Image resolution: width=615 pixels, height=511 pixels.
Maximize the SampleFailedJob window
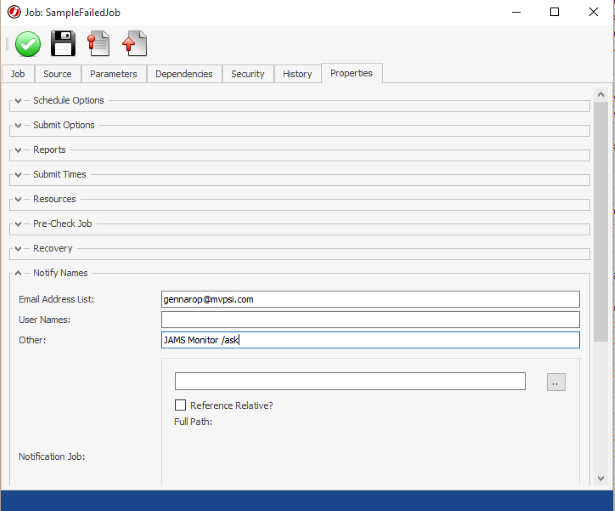[x=555, y=12]
